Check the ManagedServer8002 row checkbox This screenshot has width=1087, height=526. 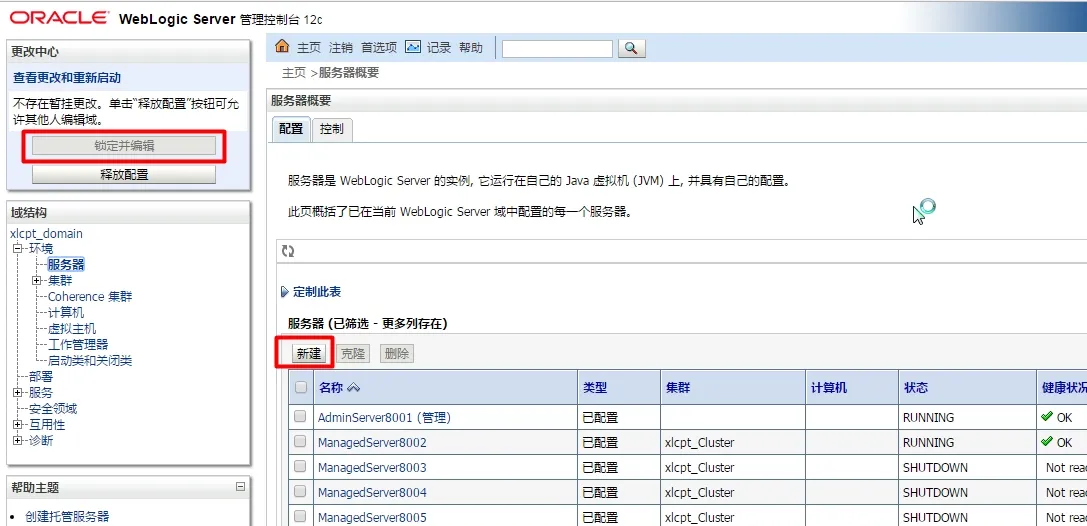pos(299,441)
